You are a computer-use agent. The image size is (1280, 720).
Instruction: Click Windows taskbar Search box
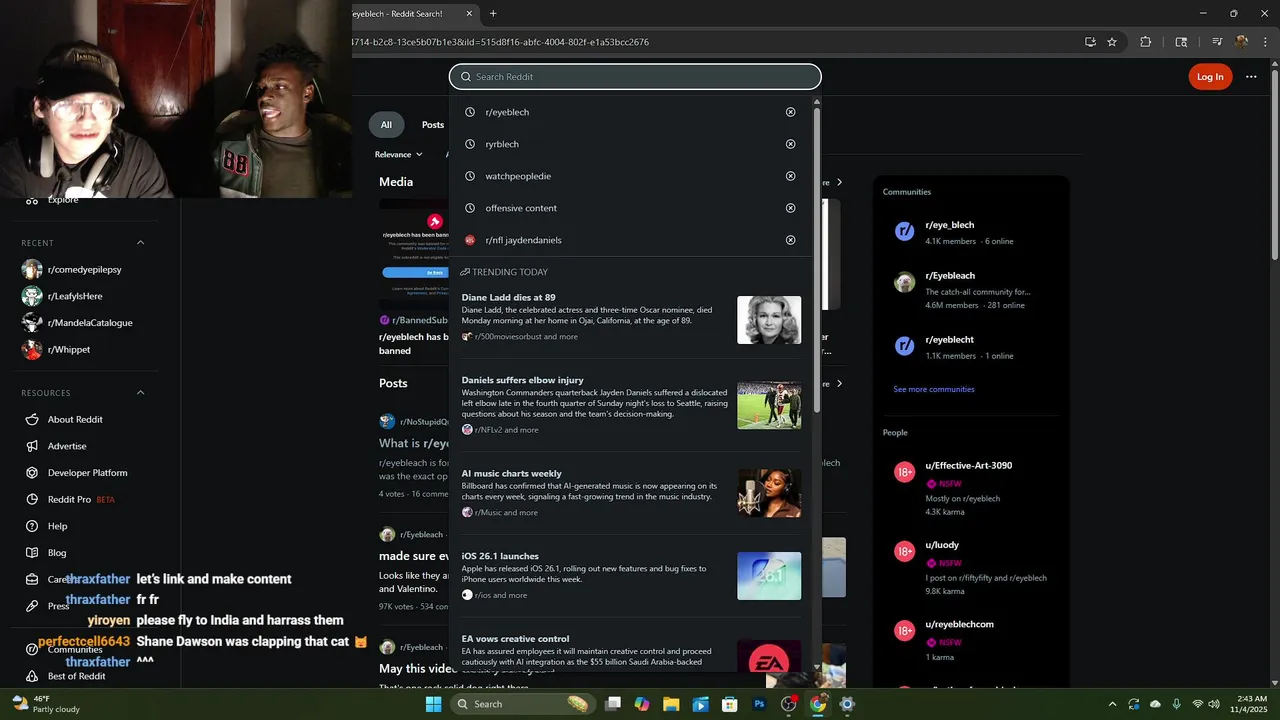[x=521, y=704]
